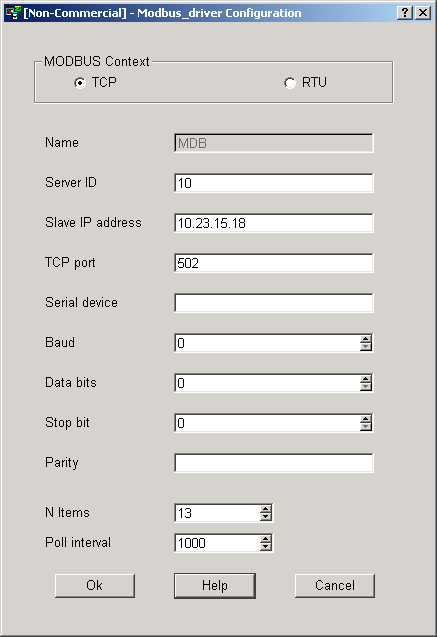Viewport: 437px width, 637px height.
Task: Increase Baud with the up arrow
Action: pyautogui.click(x=366, y=339)
